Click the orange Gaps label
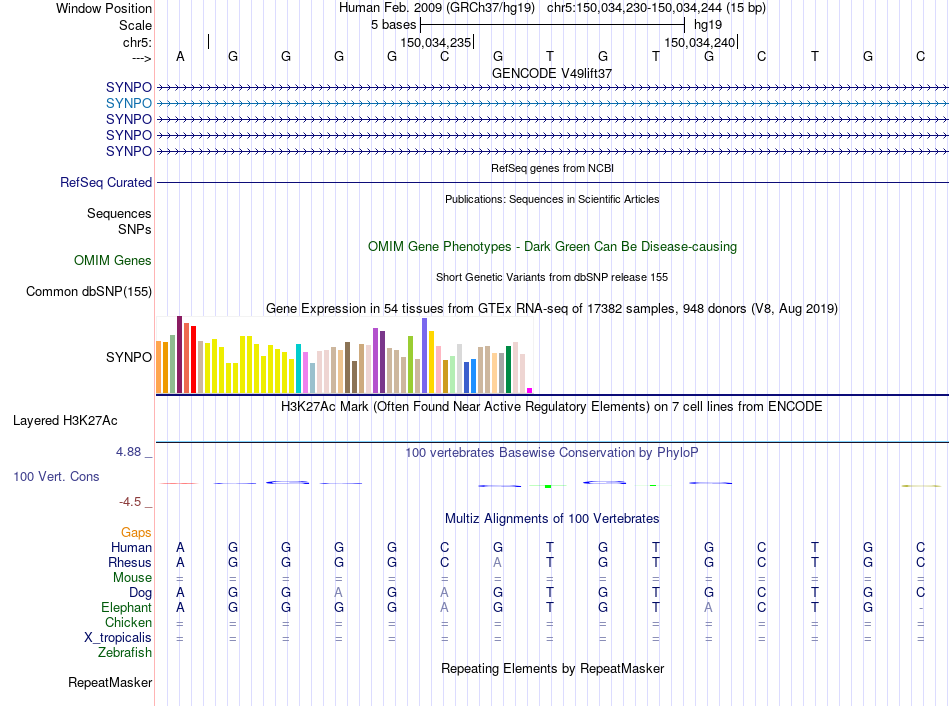This screenshot has width=950, height=706. click(136, 532)
